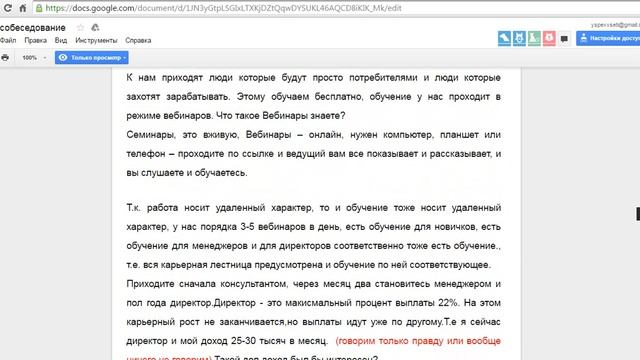Open the Правка menu
Image resolution: width=640 pixels, height=360 pixels.
36,40
